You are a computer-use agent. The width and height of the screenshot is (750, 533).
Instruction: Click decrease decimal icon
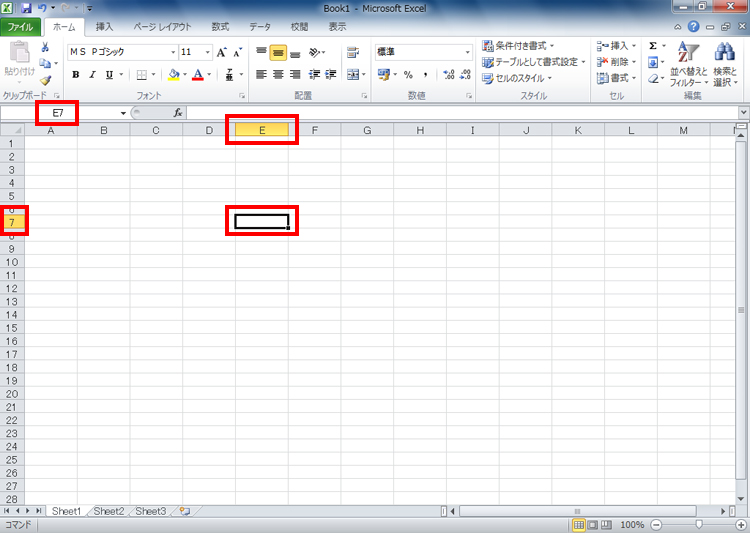465,75
